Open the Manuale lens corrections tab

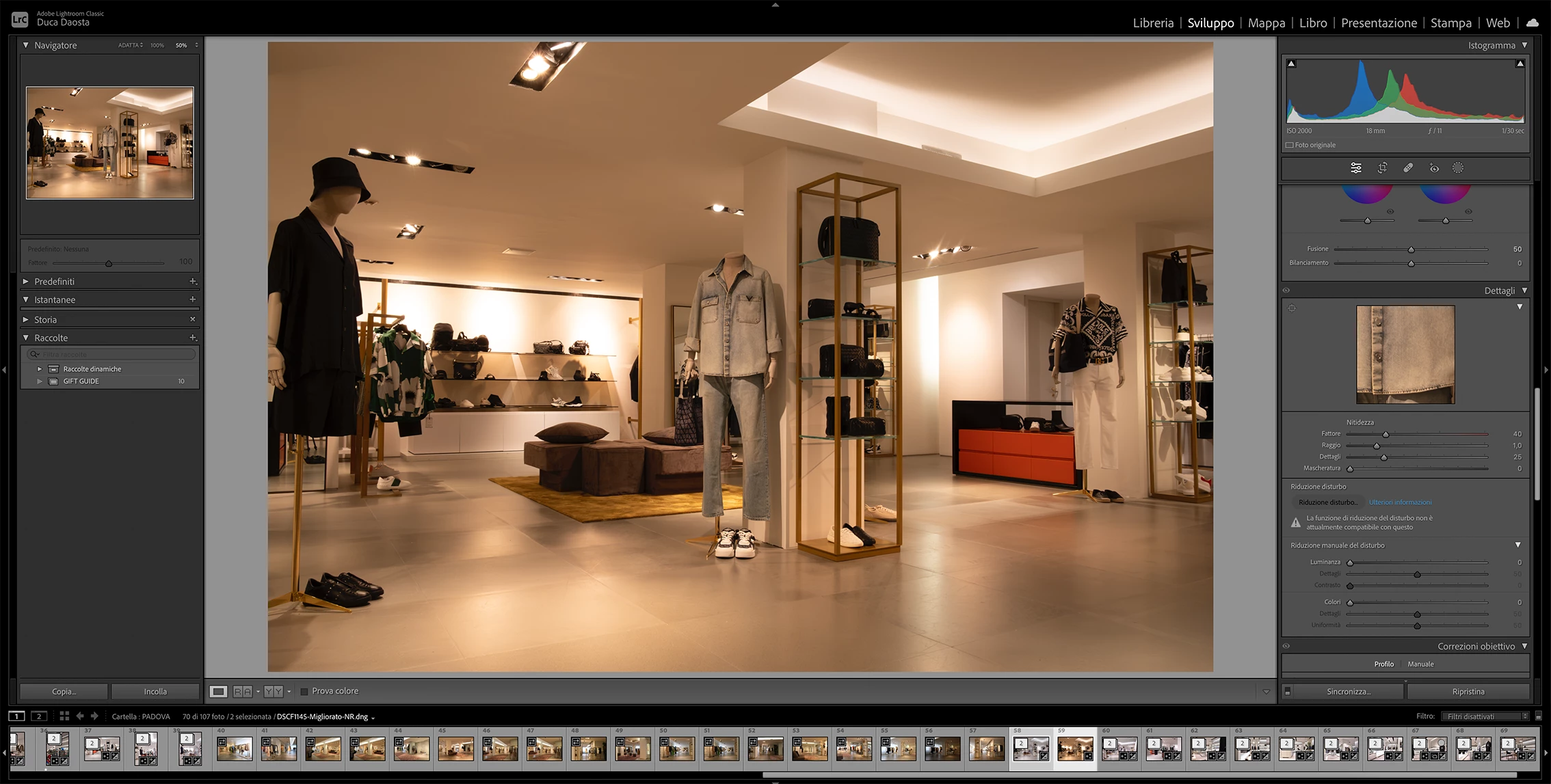[x=1420, y=664]
